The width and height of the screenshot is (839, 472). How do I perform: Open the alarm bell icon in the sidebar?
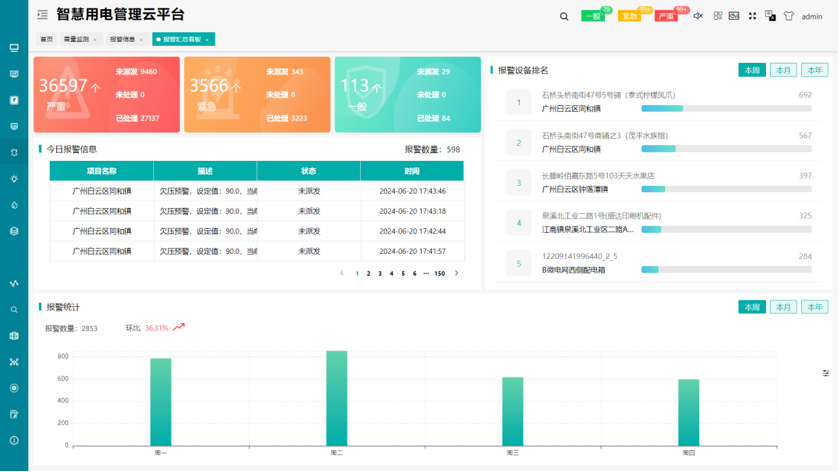coord(14,153)
